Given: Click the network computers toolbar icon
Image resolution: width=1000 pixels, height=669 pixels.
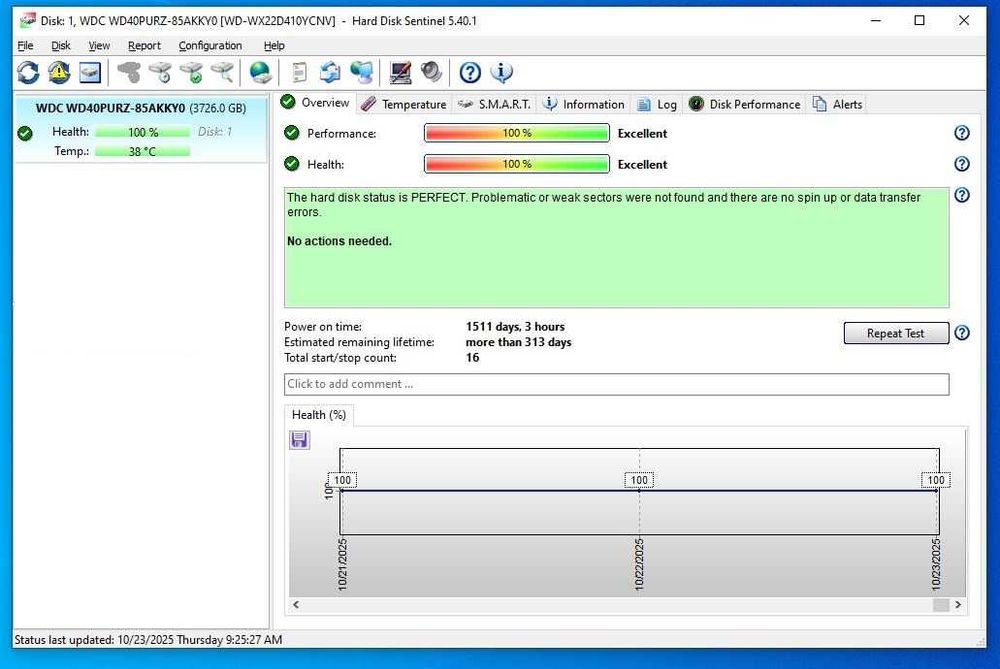Looking at the screenshot, I should click(362, 73).
